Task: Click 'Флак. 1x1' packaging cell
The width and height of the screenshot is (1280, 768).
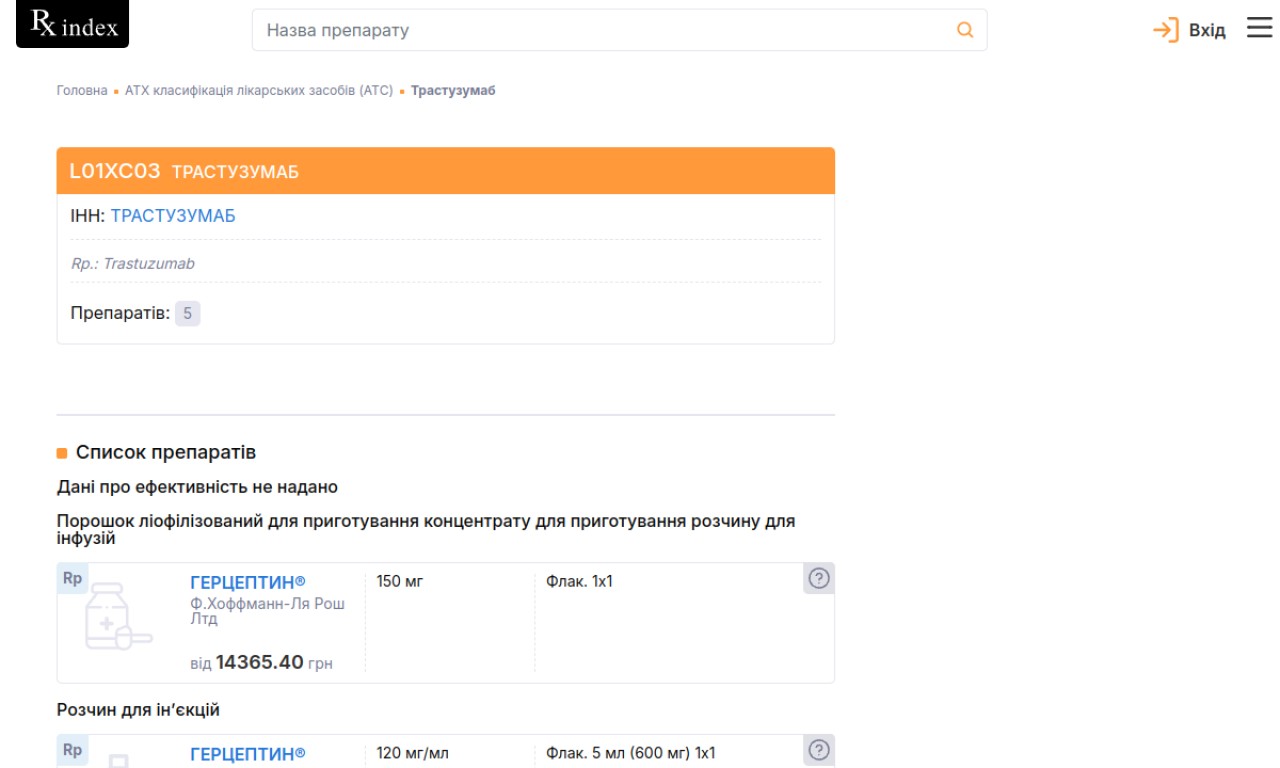Action: point(580,581)
